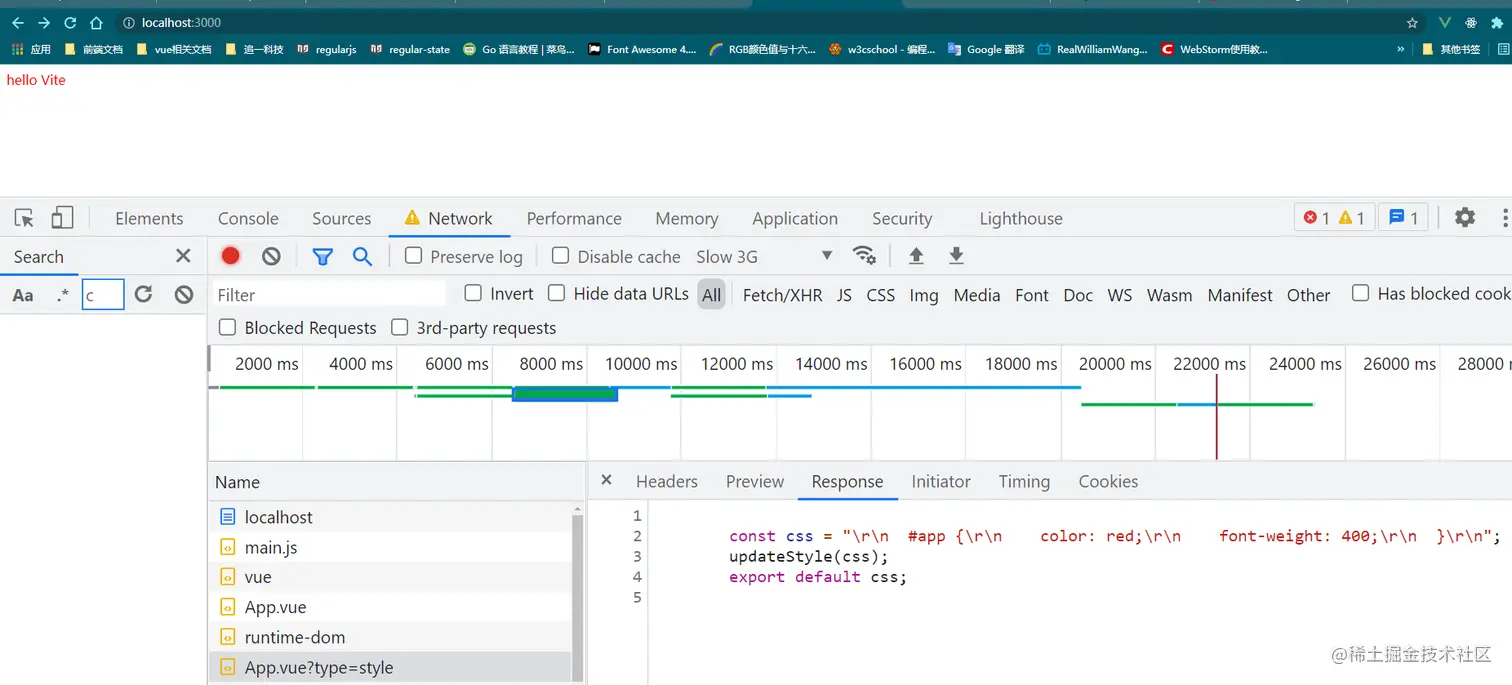Screen dimensions: 1512x685
Task: Toggle Invert filter checkbox
Action: pyautogui.click(x=473, y=293)
